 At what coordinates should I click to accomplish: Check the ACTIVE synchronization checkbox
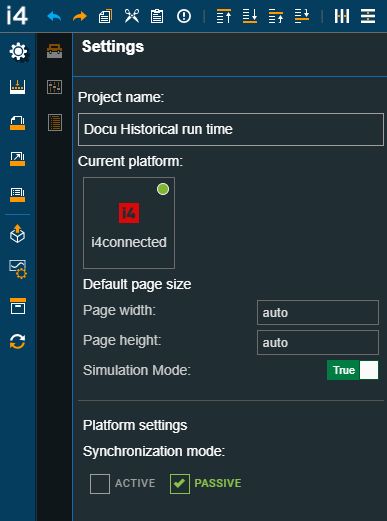100,483
